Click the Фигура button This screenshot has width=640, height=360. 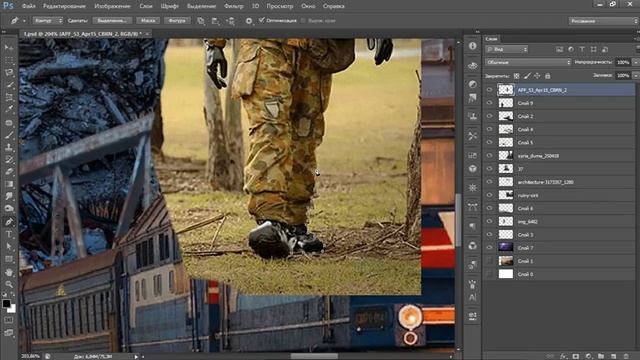[177, 20]
